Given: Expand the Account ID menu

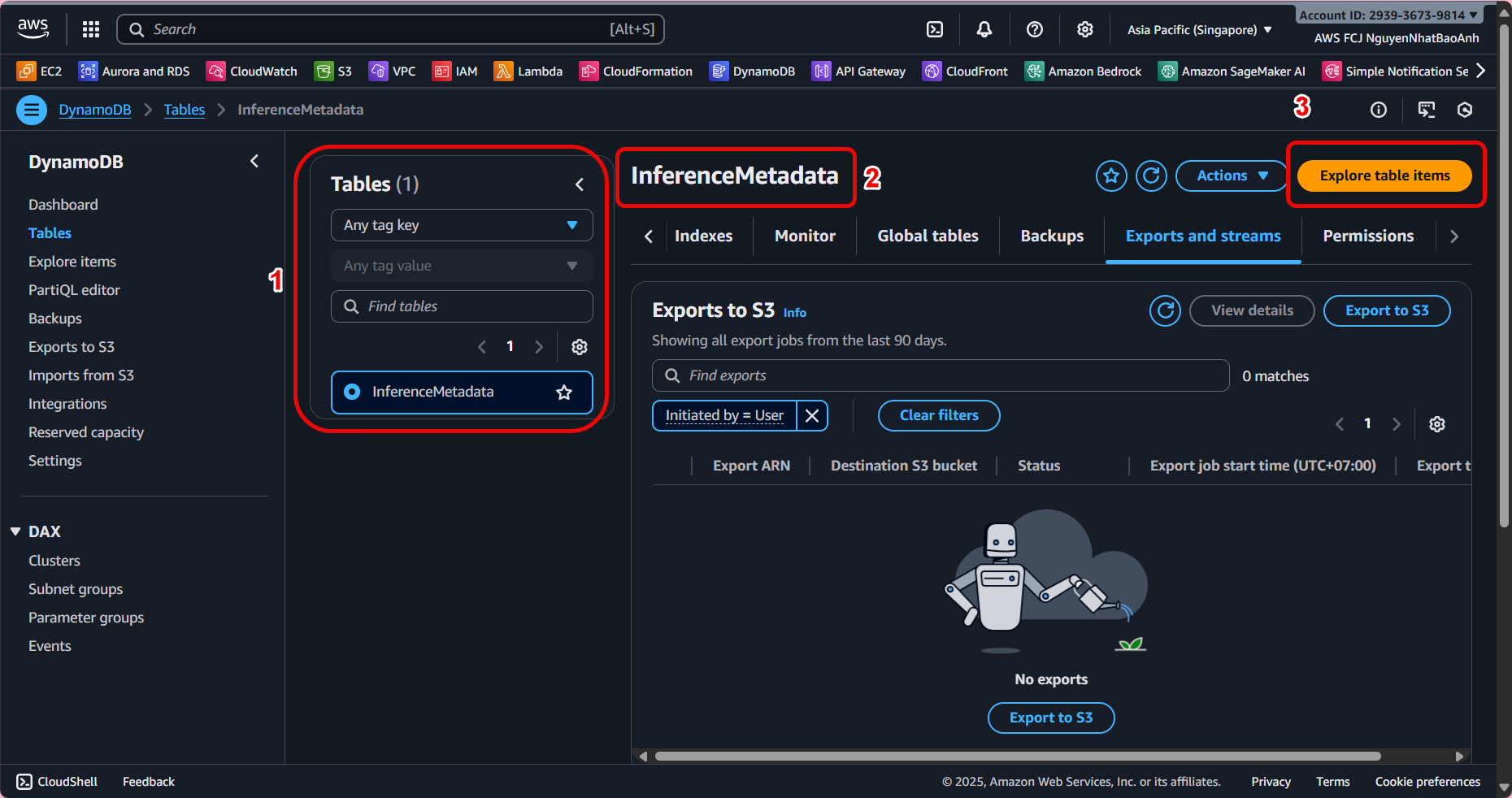Looking at the screenshot, I should 1388,15.
